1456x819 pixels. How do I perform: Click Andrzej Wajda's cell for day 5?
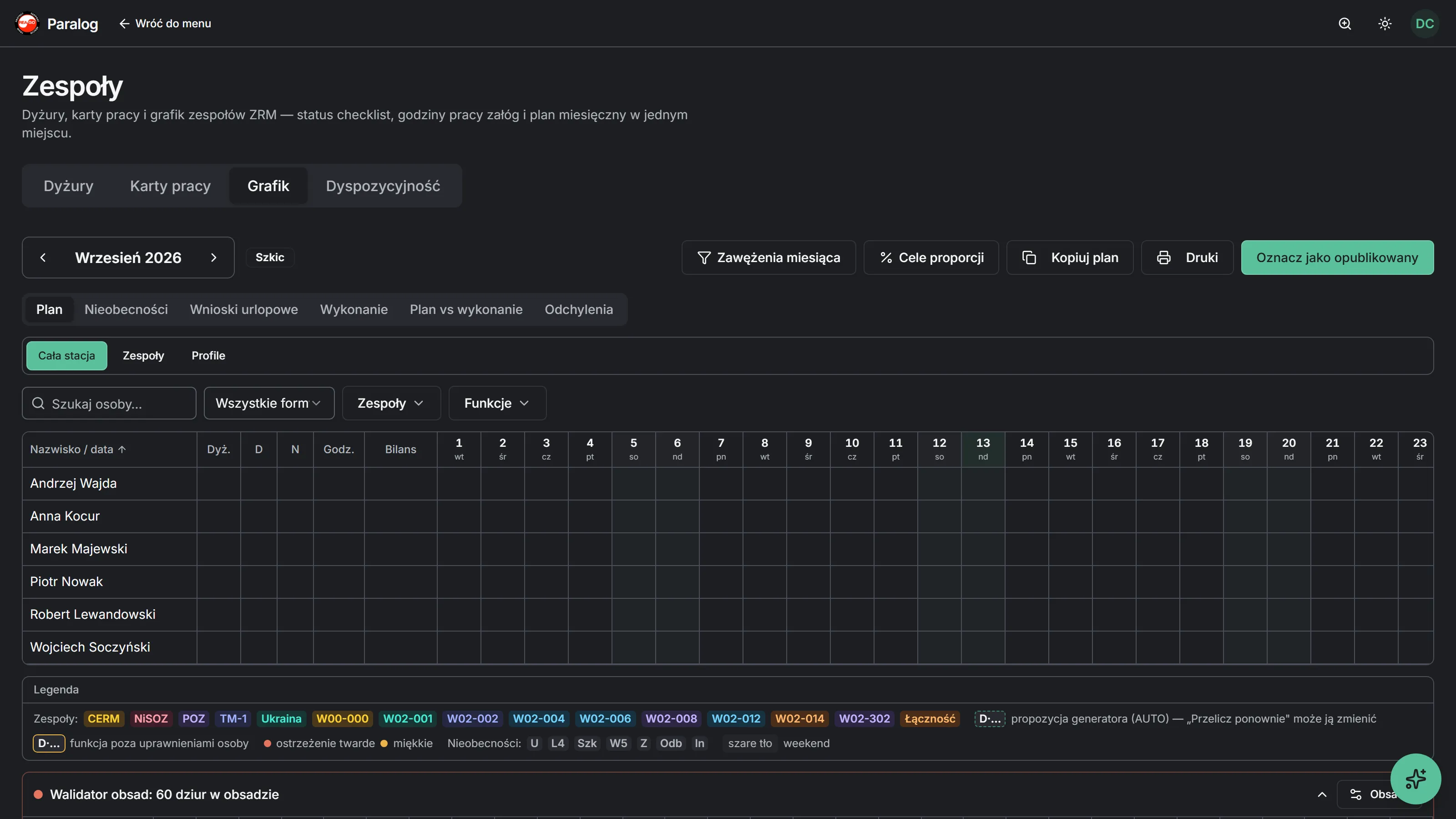tap(634, 484)
